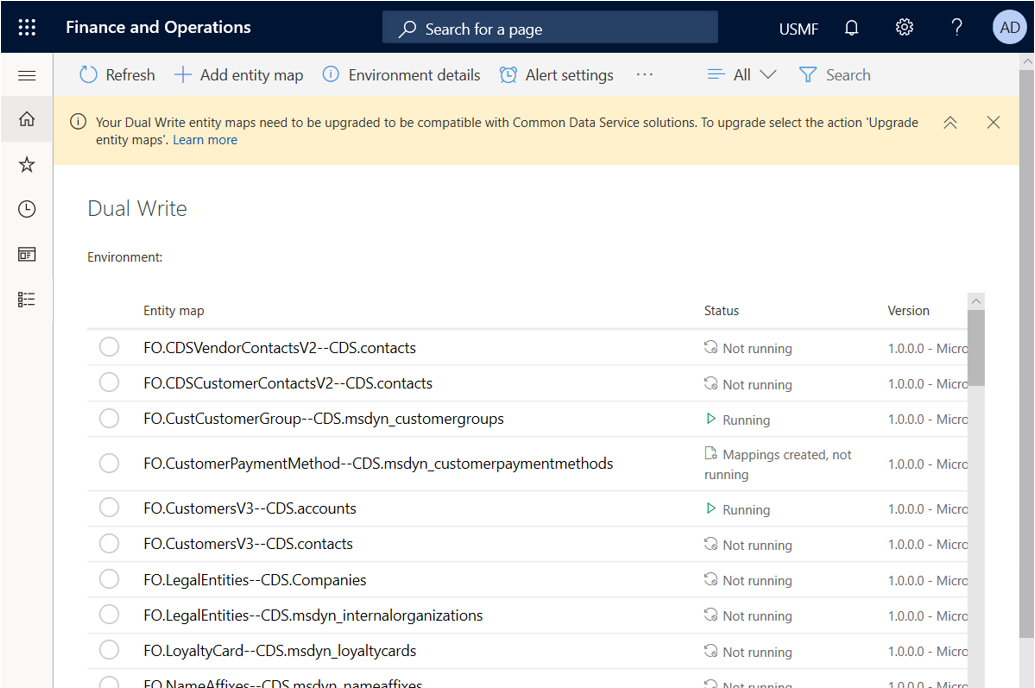Screen dimensions: 1035x688
Task: Open FO.LegalEntities--CDS.Companies entity map
Action: point(255,580)
